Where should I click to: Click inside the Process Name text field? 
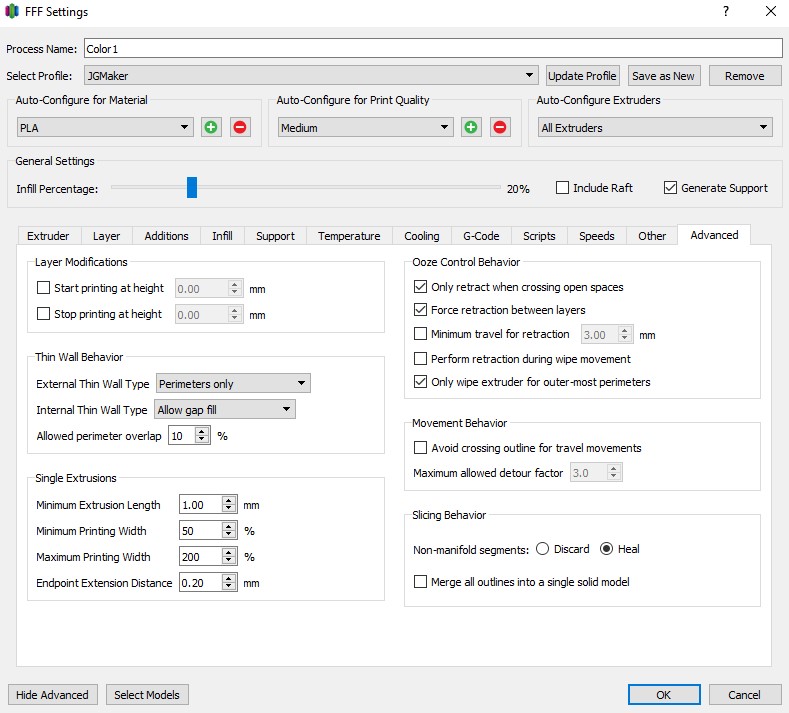click(433, 48)
